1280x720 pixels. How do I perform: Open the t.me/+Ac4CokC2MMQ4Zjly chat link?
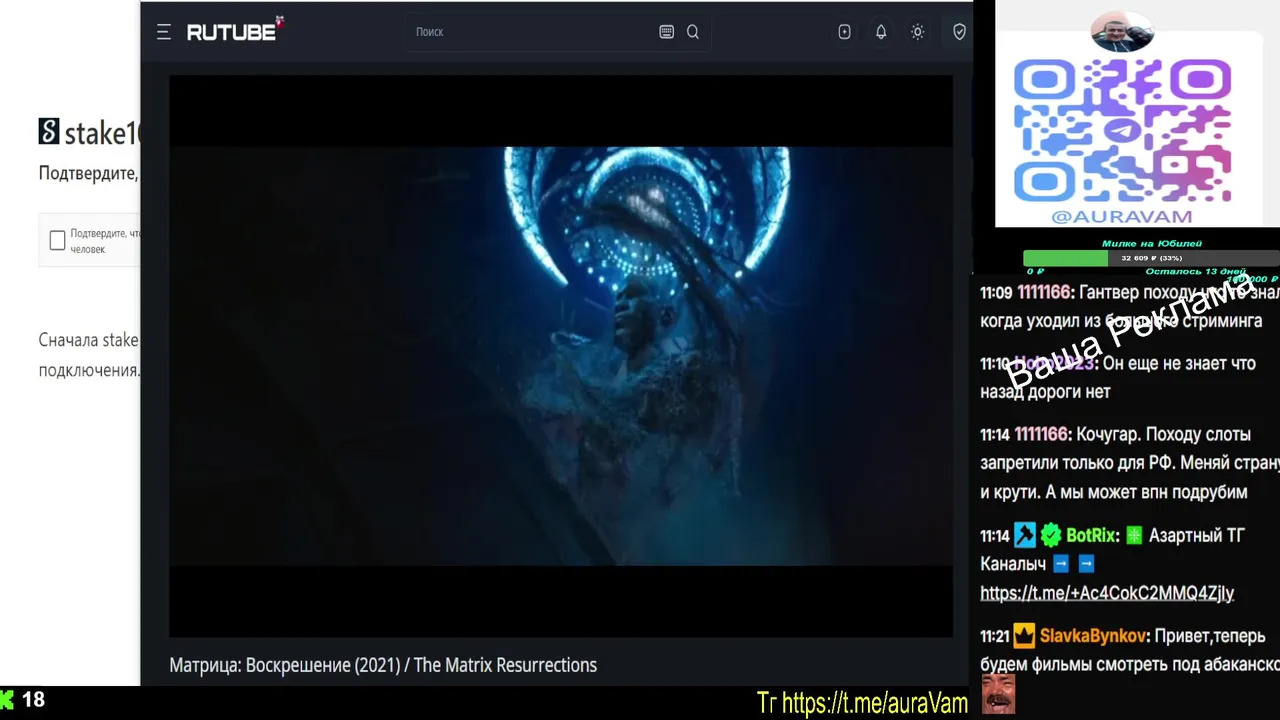(1107, 593)
